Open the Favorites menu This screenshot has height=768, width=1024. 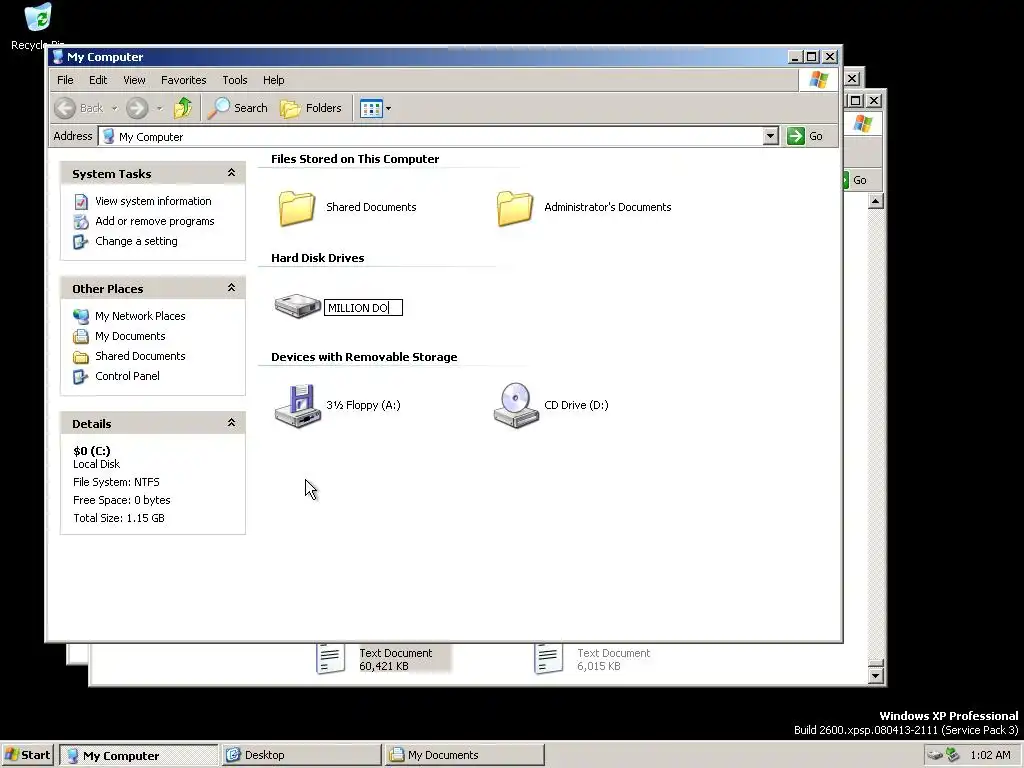(x=184, y=80)
